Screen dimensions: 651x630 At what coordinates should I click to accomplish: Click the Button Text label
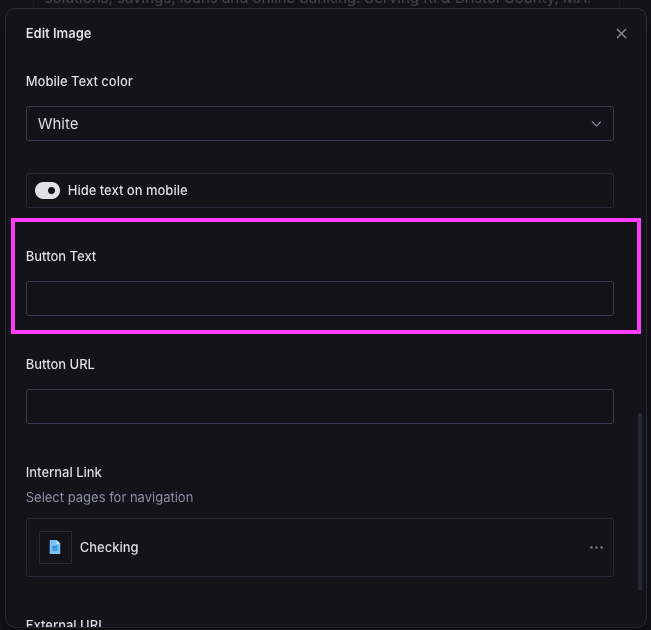[61, 256]
